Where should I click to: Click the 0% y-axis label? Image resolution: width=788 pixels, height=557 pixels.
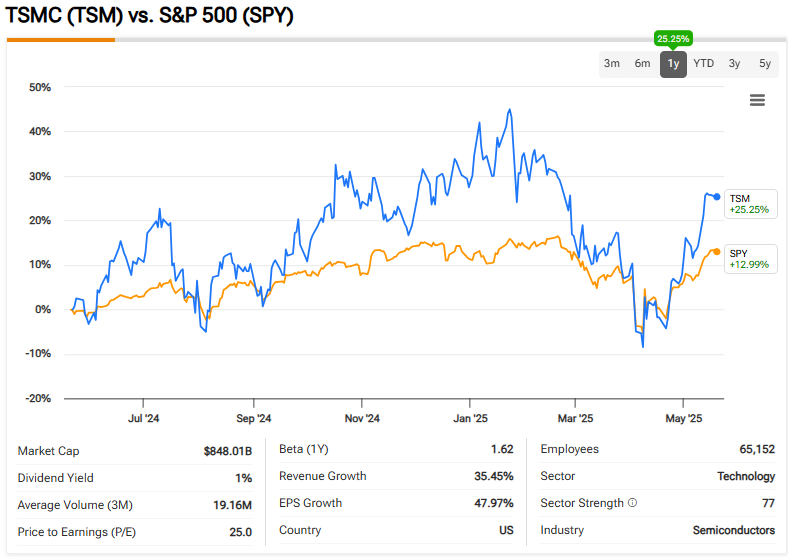(43, 310)
